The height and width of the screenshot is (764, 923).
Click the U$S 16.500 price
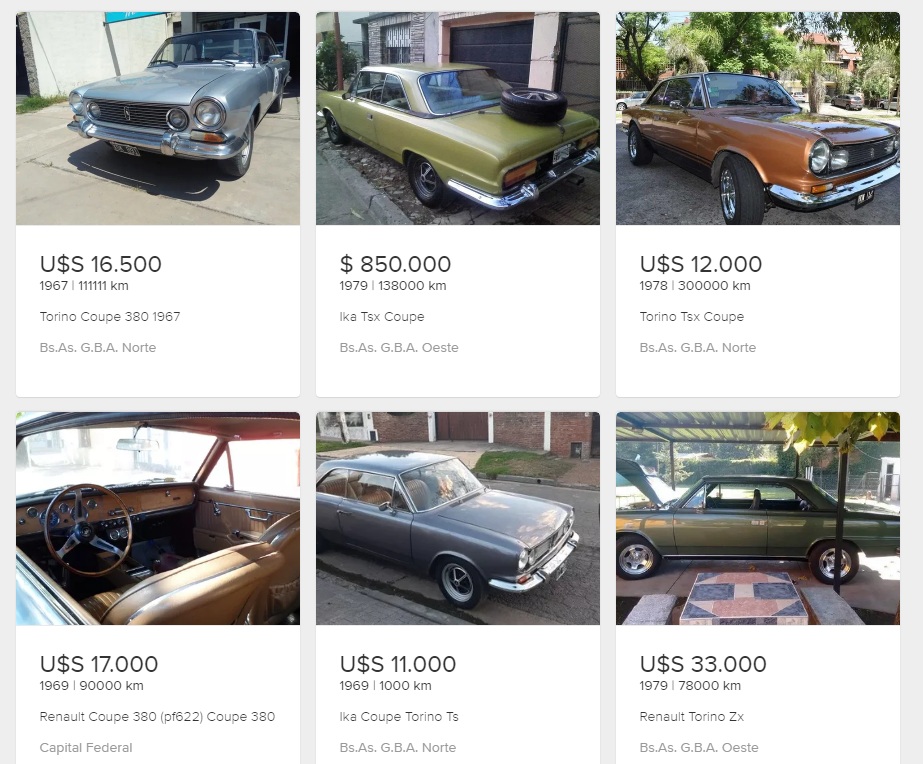[101, 264]
